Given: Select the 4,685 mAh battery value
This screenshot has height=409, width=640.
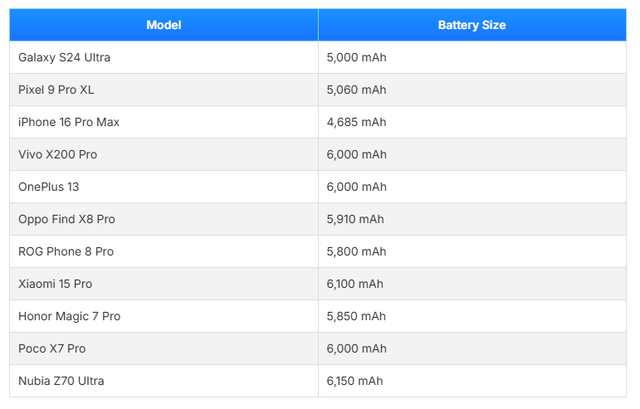Looking at the screenshot, I should pos(356,122).
